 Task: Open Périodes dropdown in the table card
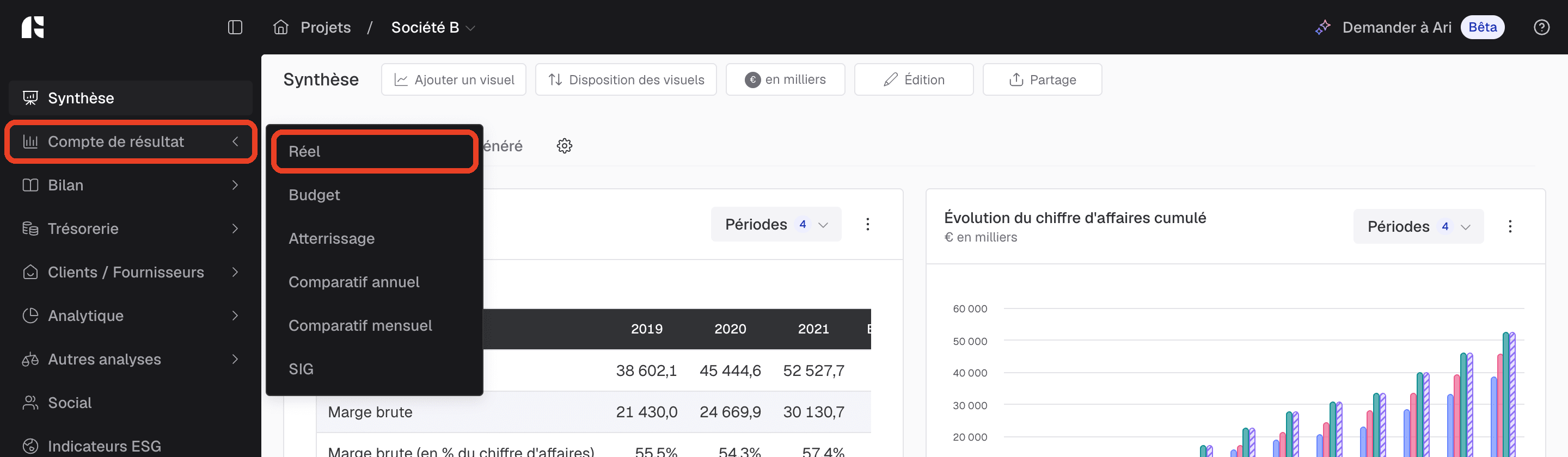776,225
